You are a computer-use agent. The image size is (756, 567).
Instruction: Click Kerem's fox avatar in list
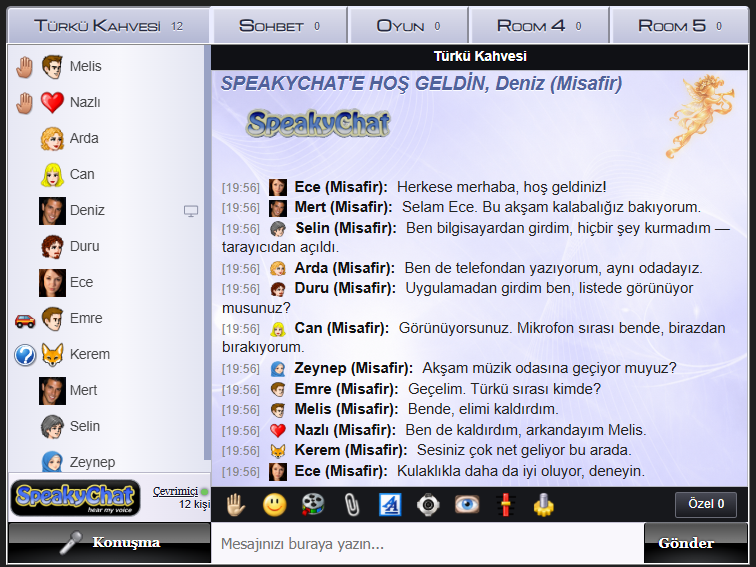[52, 355]
